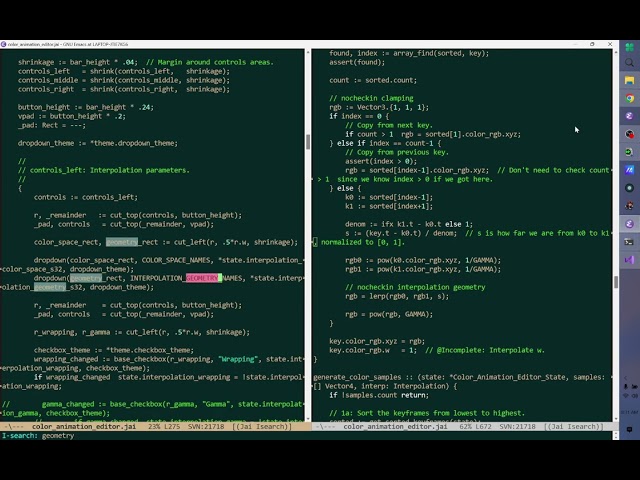The width and height of the screenshot is (640, 480).
Task: Click "SVN:21718" in the right mode line
Action: 517,427
